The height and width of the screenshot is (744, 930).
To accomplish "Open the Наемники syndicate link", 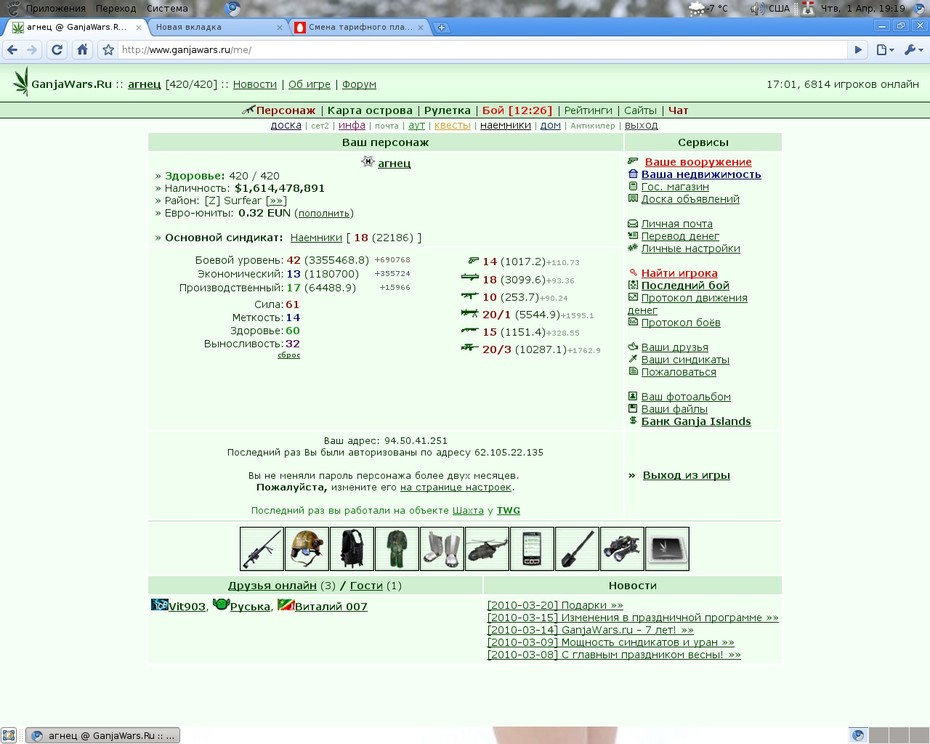I will click(x=316, y=237).
